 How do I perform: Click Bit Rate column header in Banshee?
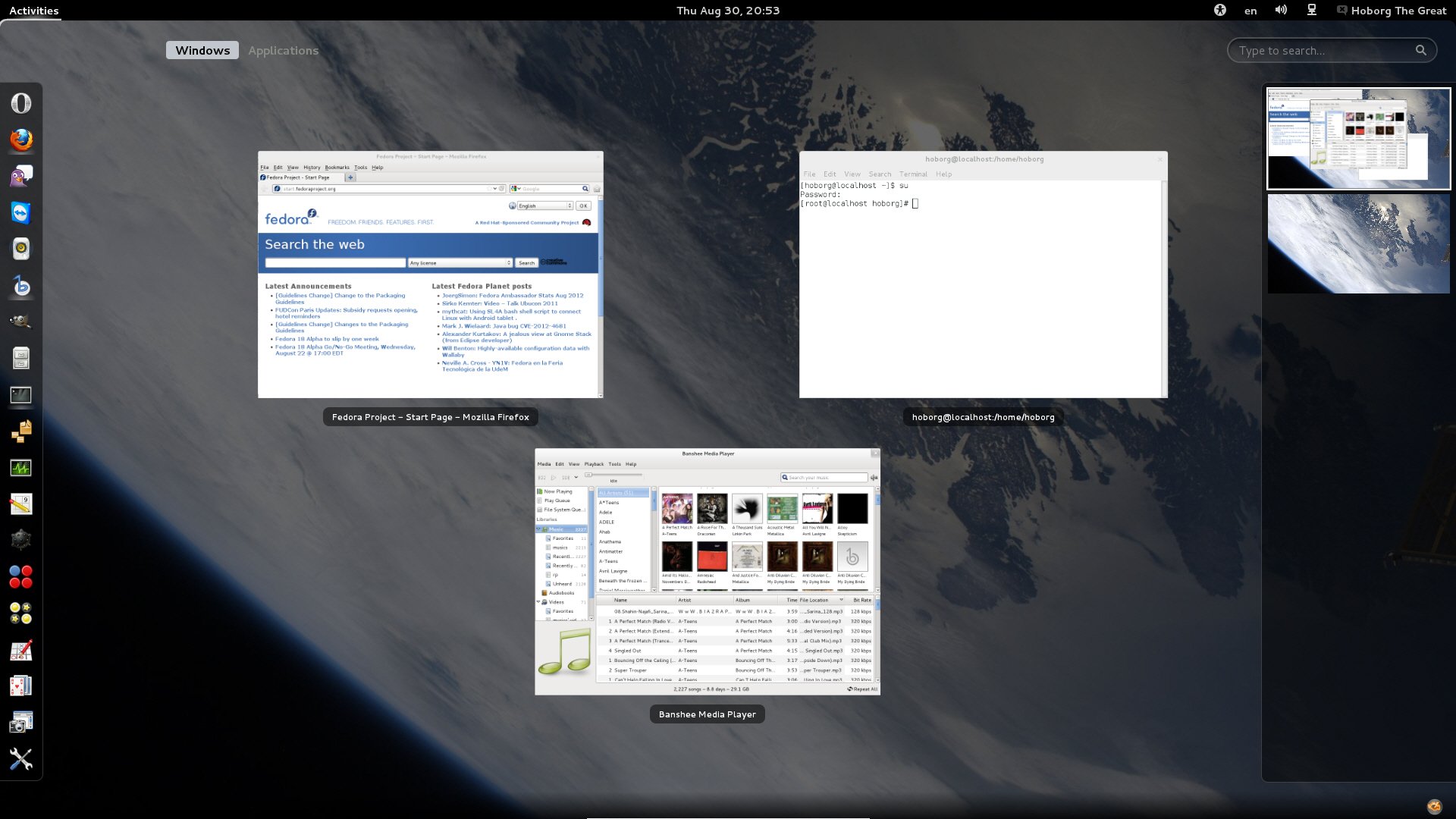[x=861, y=600]
